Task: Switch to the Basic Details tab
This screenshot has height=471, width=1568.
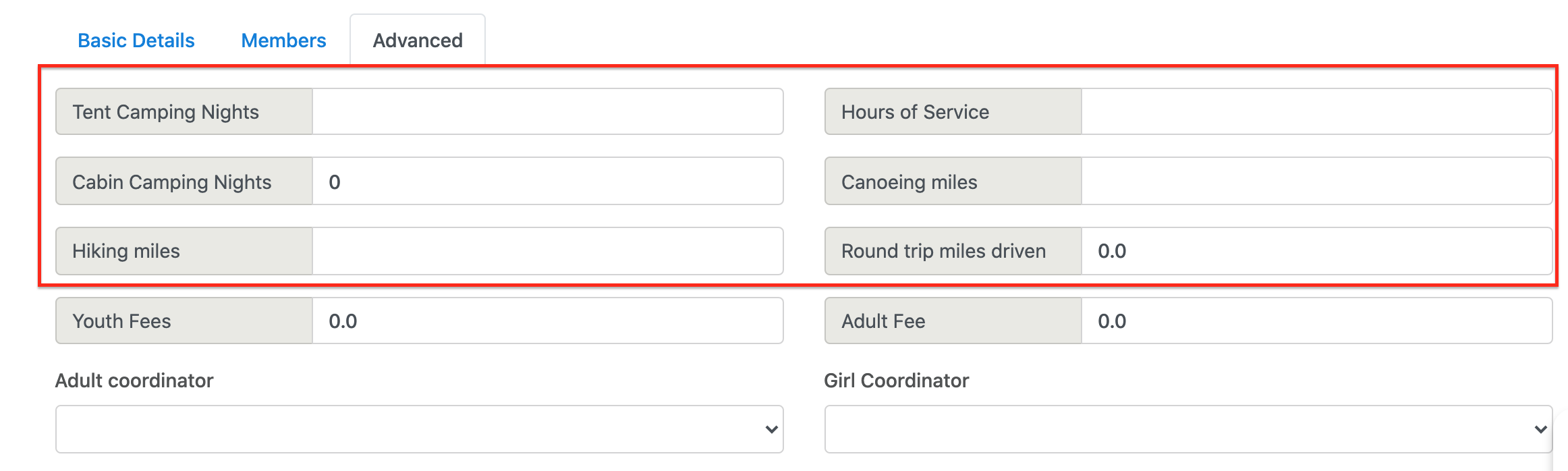Action: 136,40
